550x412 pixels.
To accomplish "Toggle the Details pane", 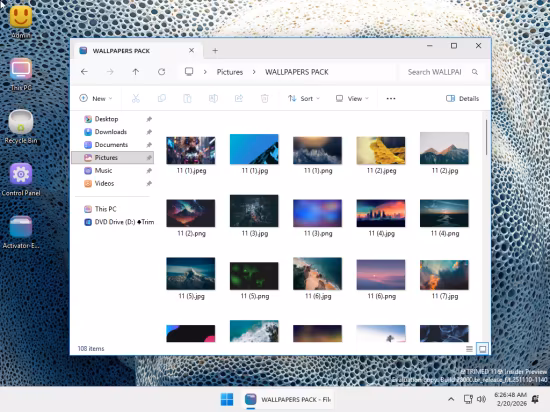I will pyautogui.click(x=462, y=99).
